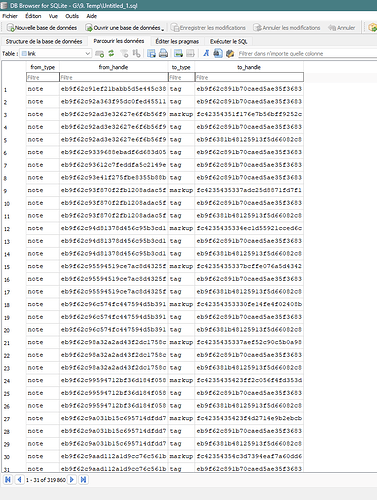Open the Outils menu
Image resolution: width=377 pixels, height=500 pixels.
(72, 16)
